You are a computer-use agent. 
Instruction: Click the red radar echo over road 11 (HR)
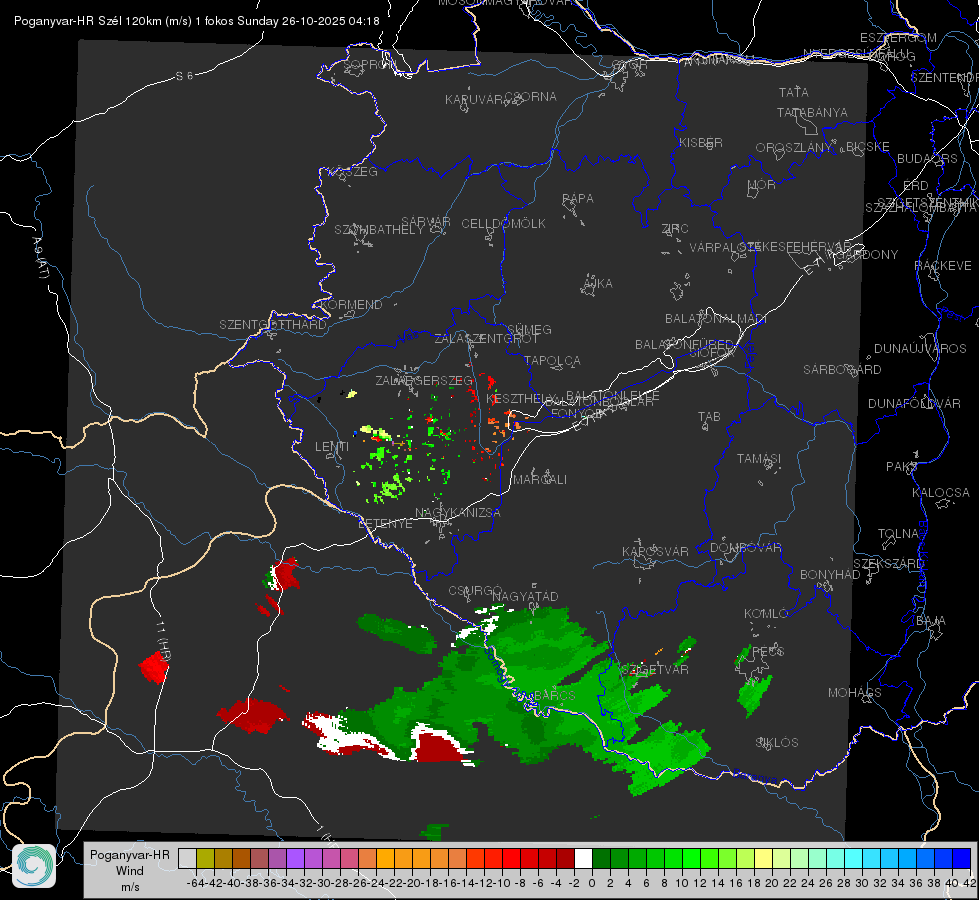154,667
